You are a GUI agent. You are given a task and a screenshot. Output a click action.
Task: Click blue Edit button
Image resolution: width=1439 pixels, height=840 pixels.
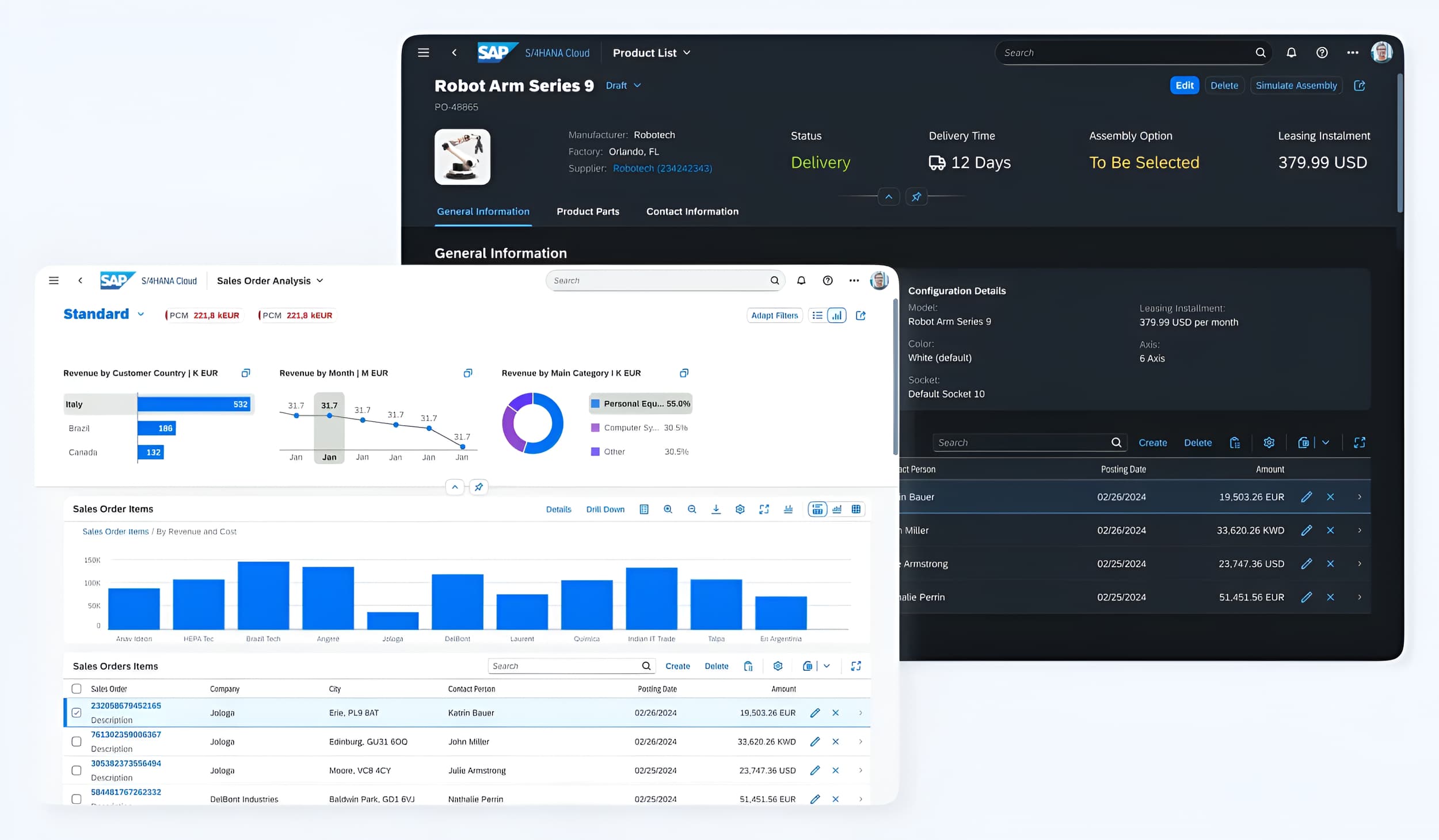[x=1184, y=85]
